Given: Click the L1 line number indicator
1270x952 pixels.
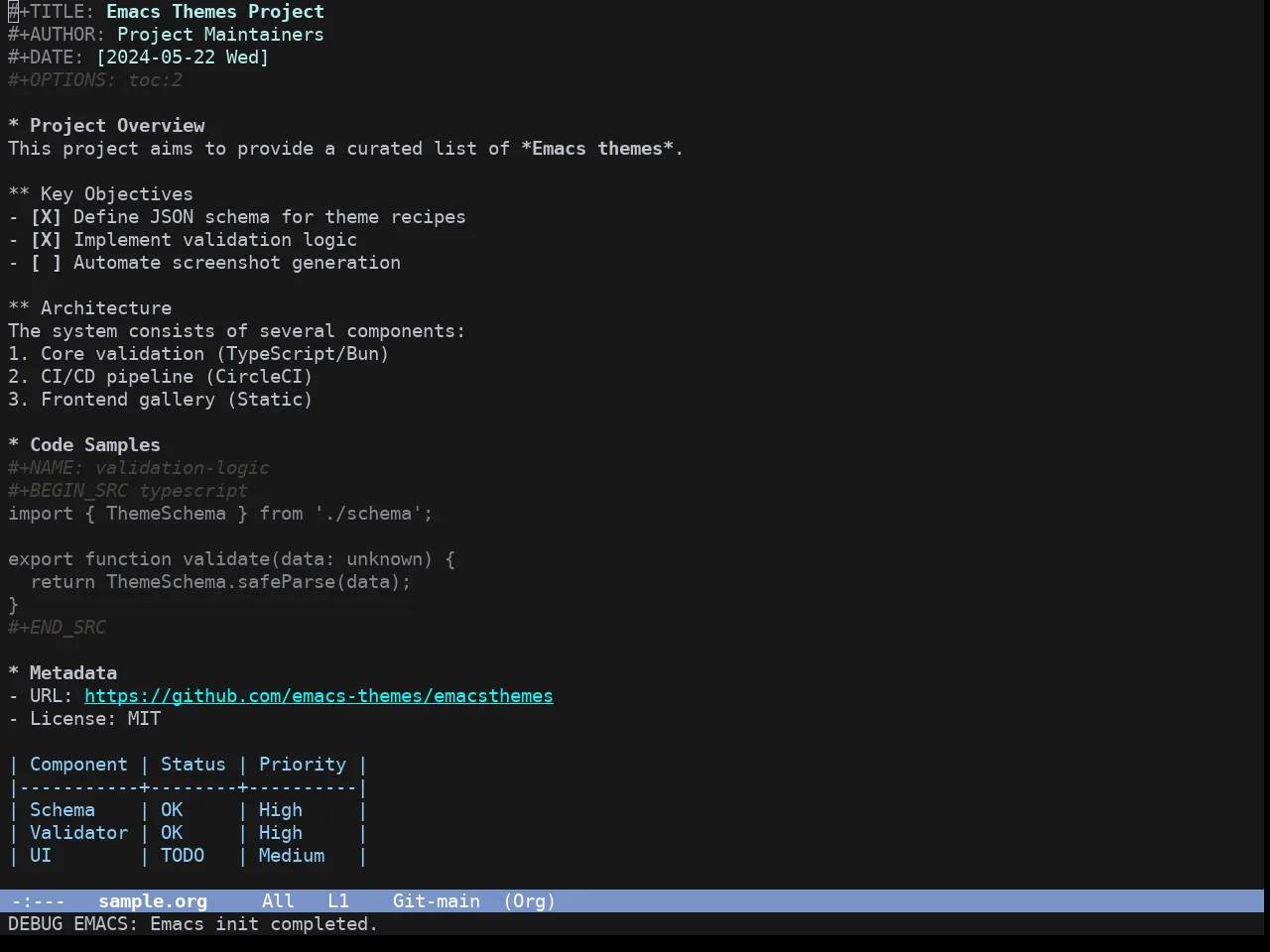Looking at the screenshot, I should click(x=338, y=901).
